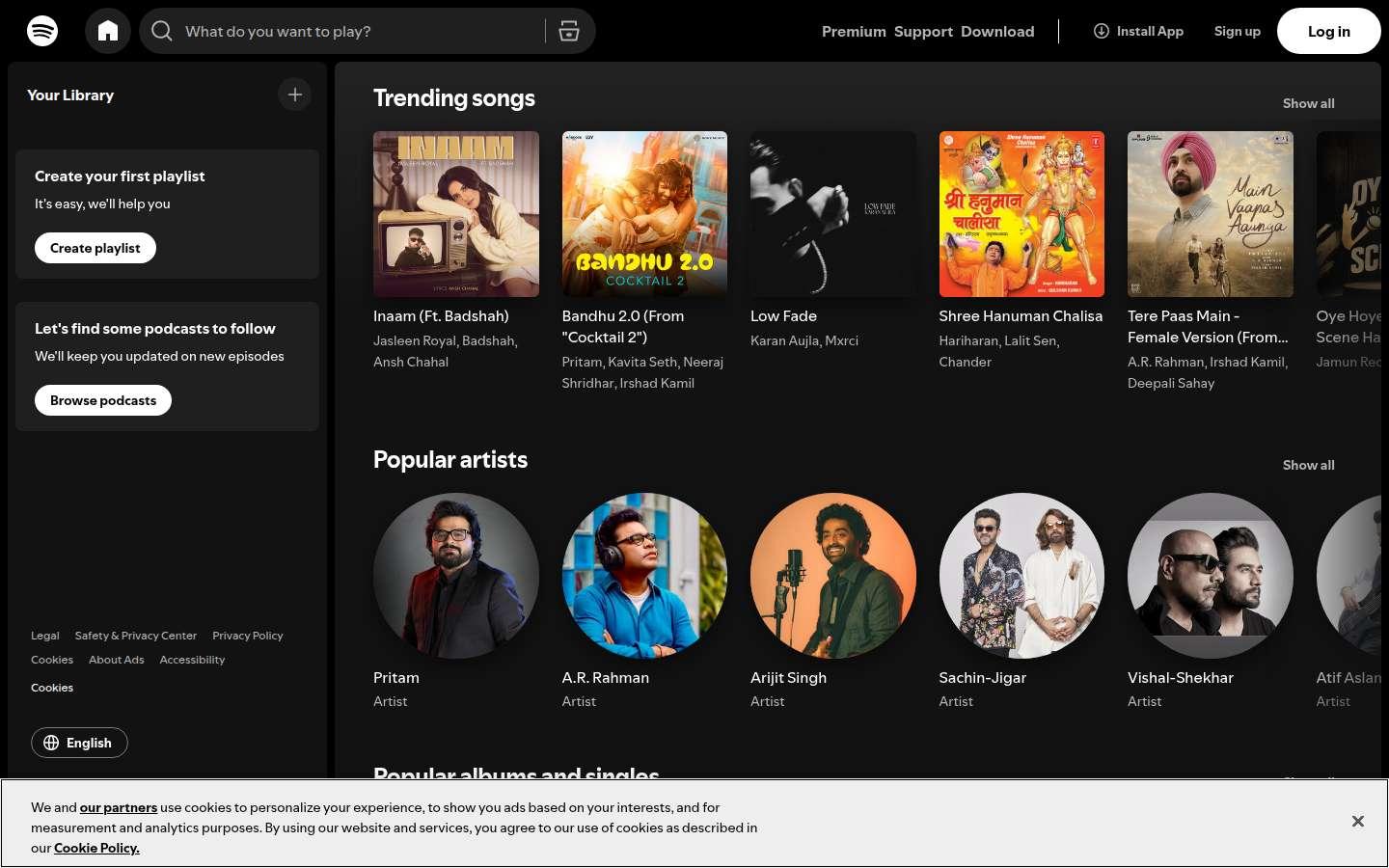Click 'our partners' link in cookie banner
The height and width of the screenshot is (868, 1389).
coord(119,807)
